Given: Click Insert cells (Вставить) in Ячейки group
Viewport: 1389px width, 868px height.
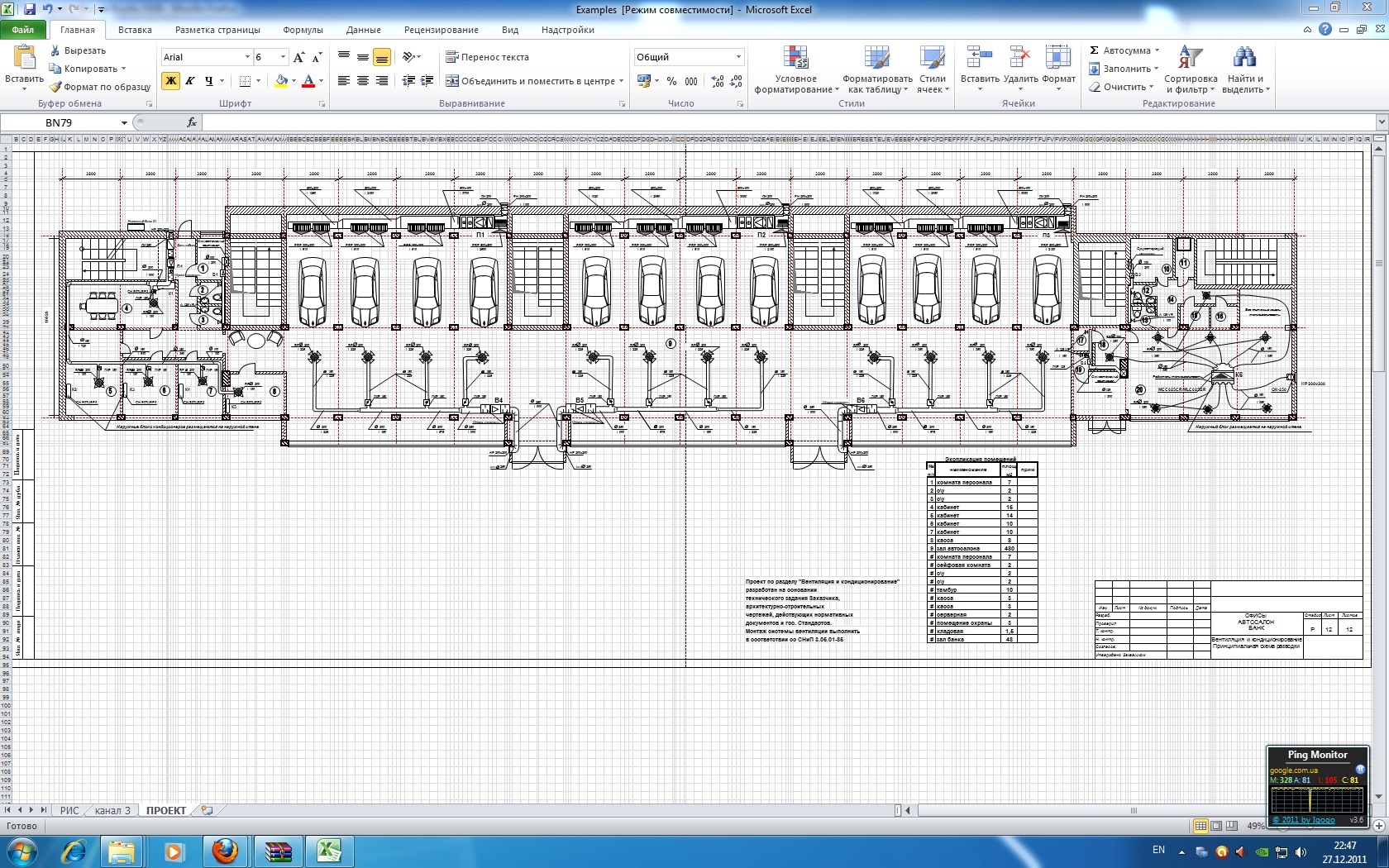Looking at the screenshot, I should (980, 68).
